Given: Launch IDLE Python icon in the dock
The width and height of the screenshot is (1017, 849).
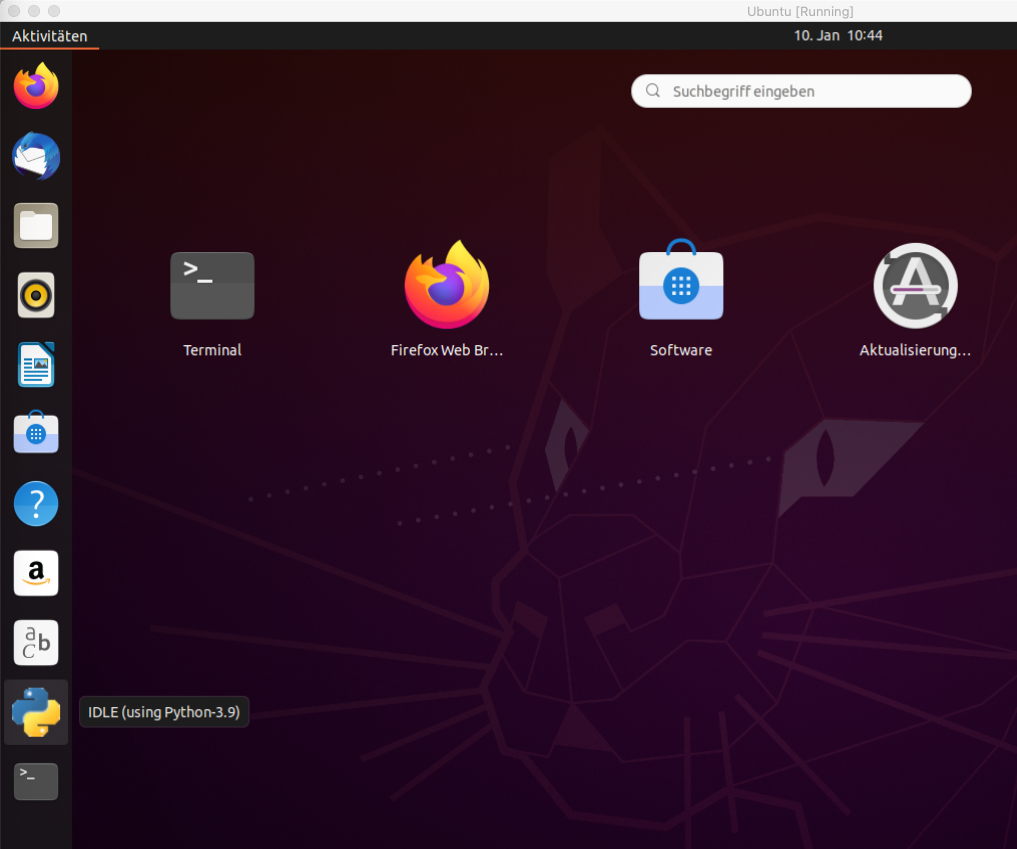Looking at the screenshot, I should point(36,712).
